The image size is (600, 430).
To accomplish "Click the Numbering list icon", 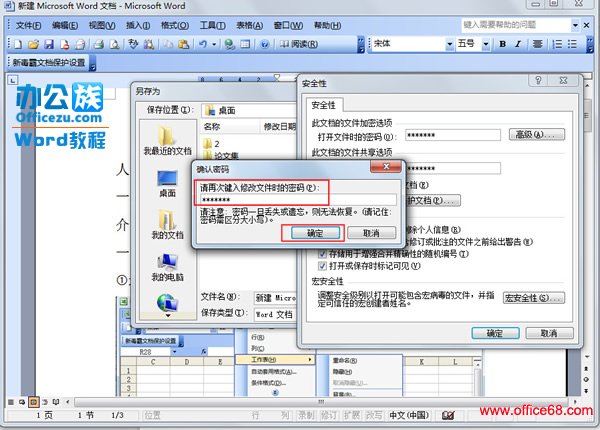I will 558,44.
